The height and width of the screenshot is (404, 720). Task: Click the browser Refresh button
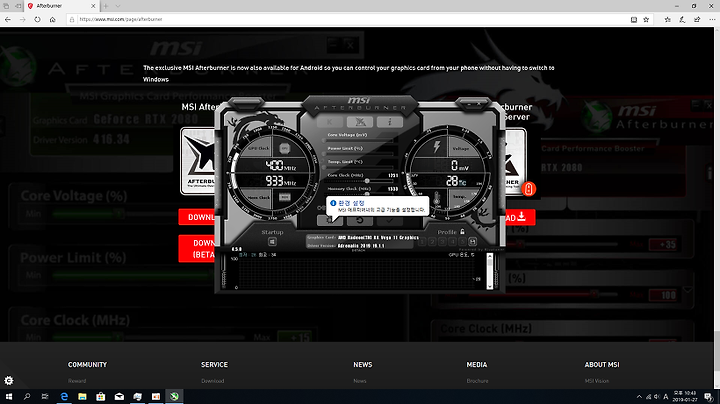(x=37, y=19)
